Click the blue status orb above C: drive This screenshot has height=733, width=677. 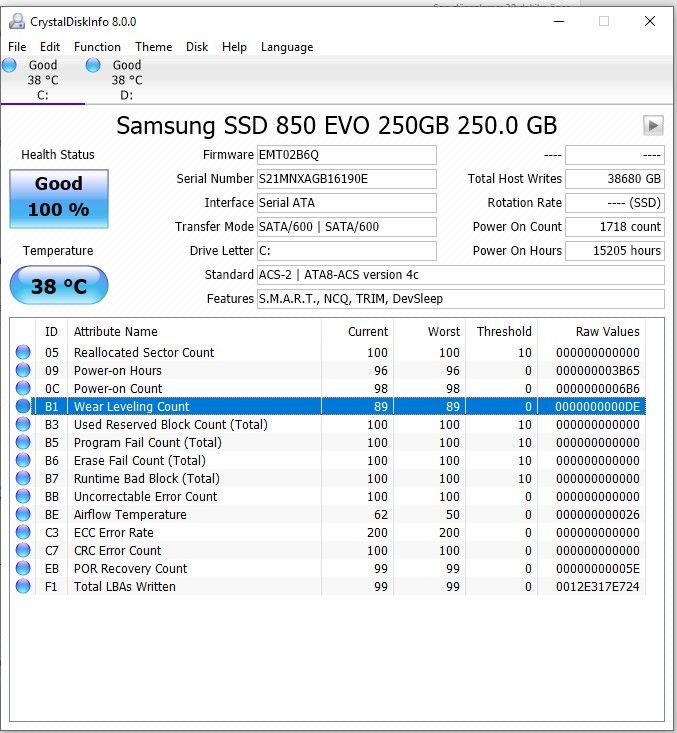pos(9,65)
